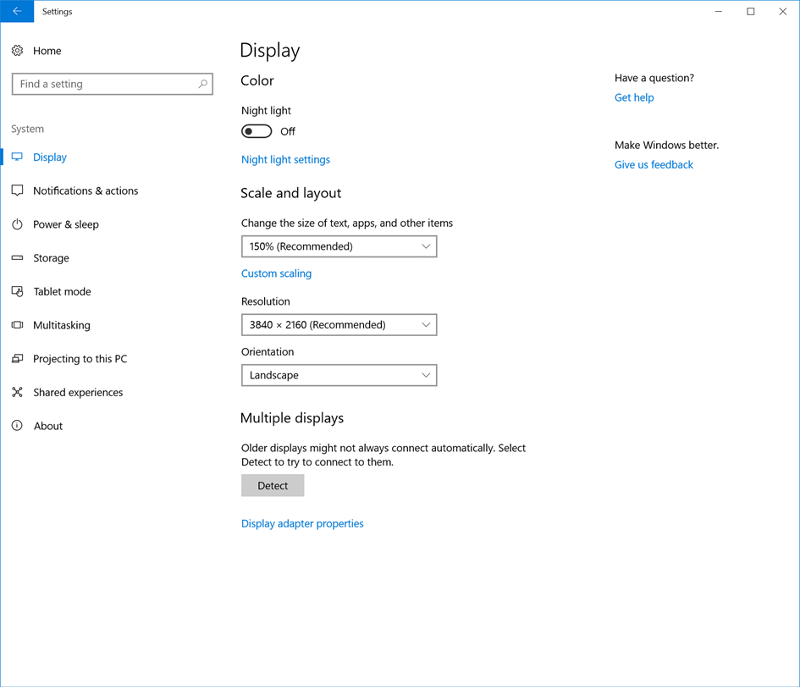
Task: Open Multitasking via its sidebar icon
Action: click(x=16, y=325)
